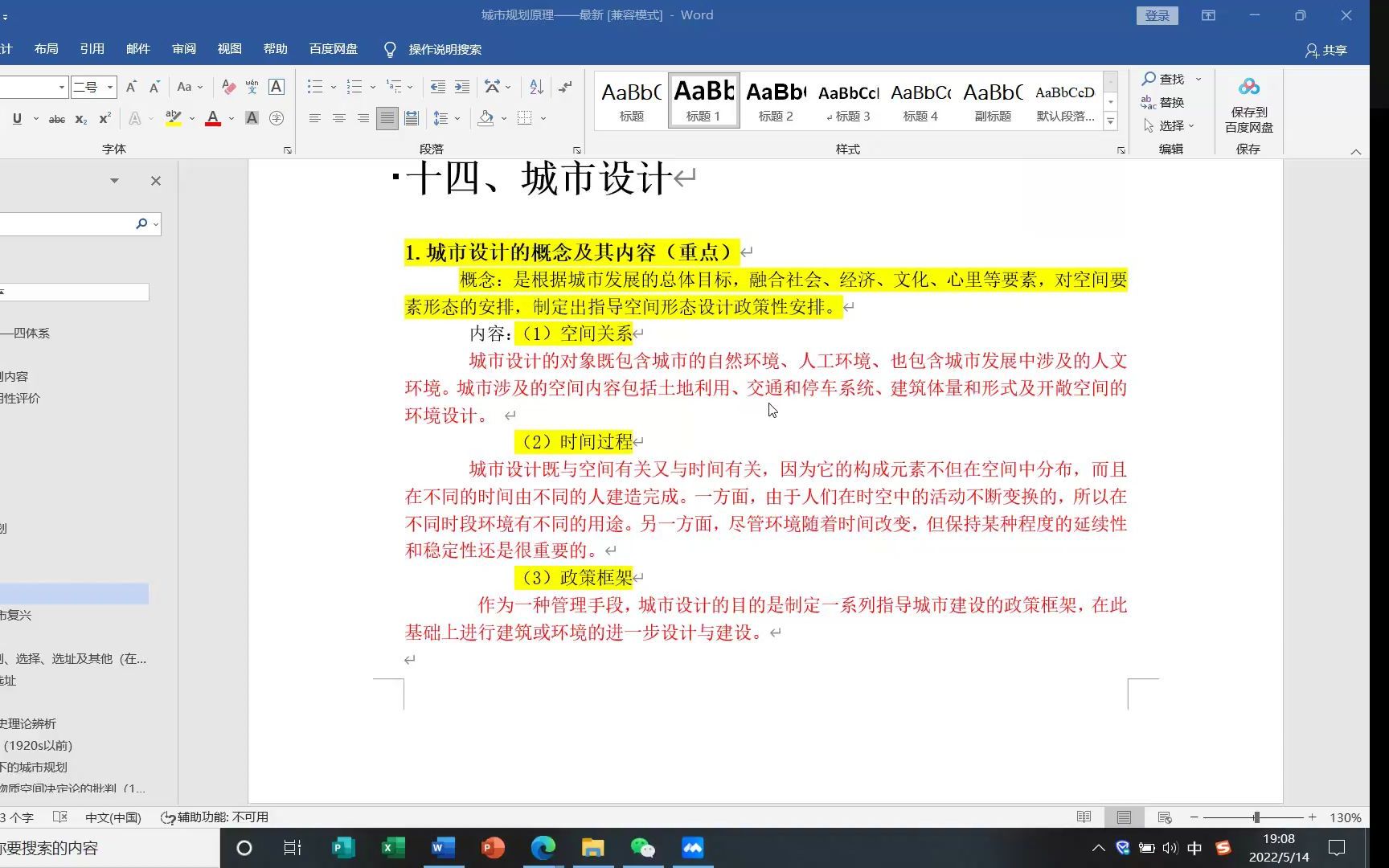Toggle character shading icon
Image resolution: width=1389 pixels, height=868 pixels.
tap(252, 119)
